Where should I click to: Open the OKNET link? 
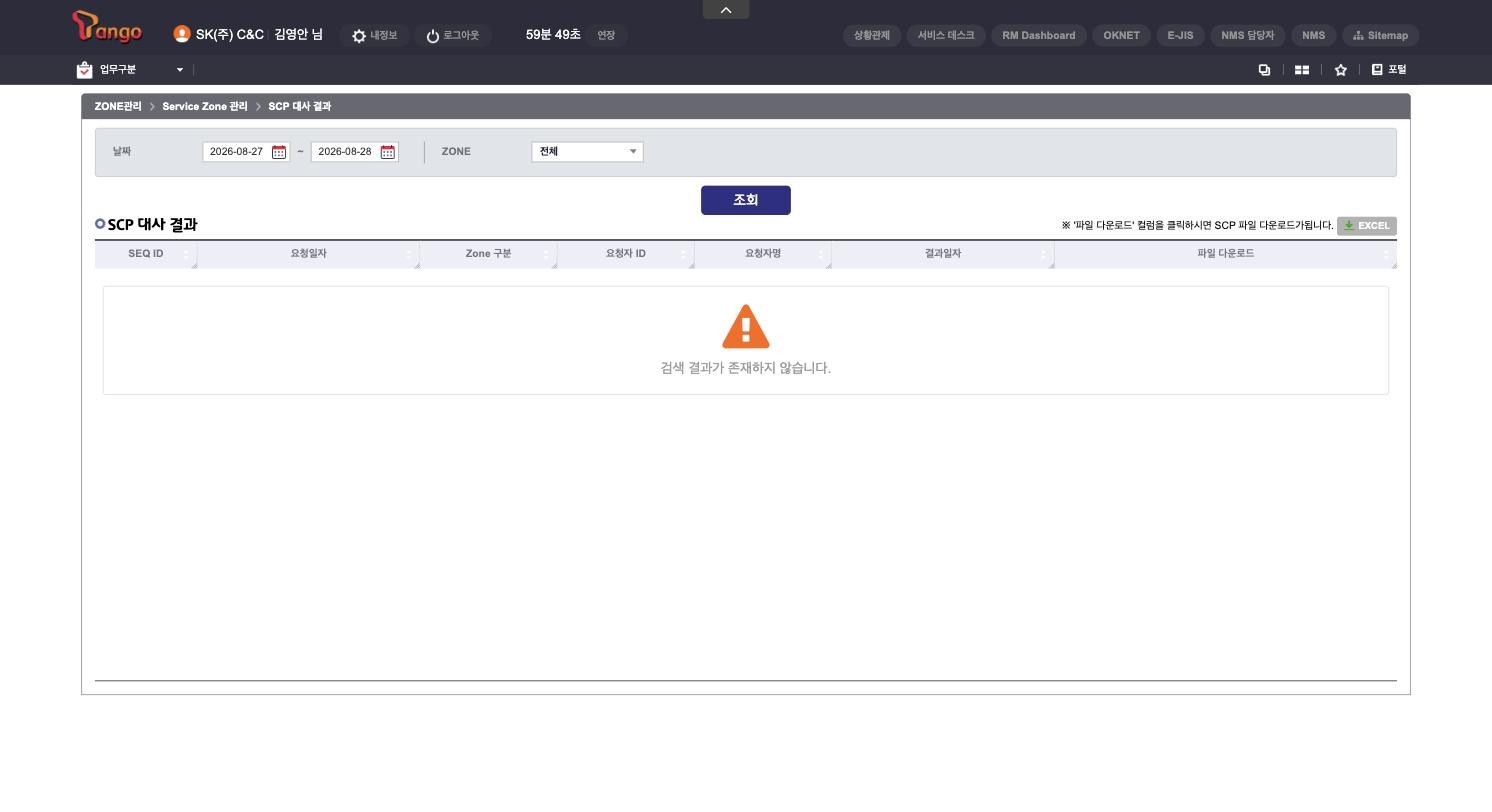pyautogui.click(x=1122, y=35)
